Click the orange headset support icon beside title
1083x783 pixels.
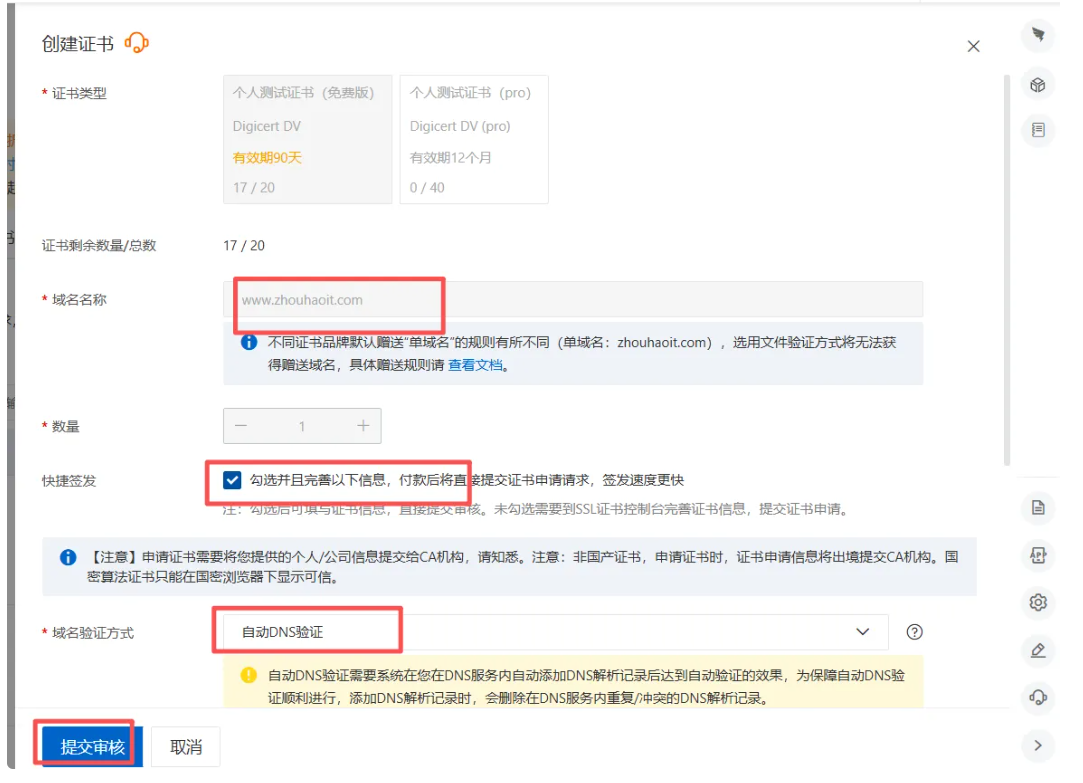pos(136,43)
